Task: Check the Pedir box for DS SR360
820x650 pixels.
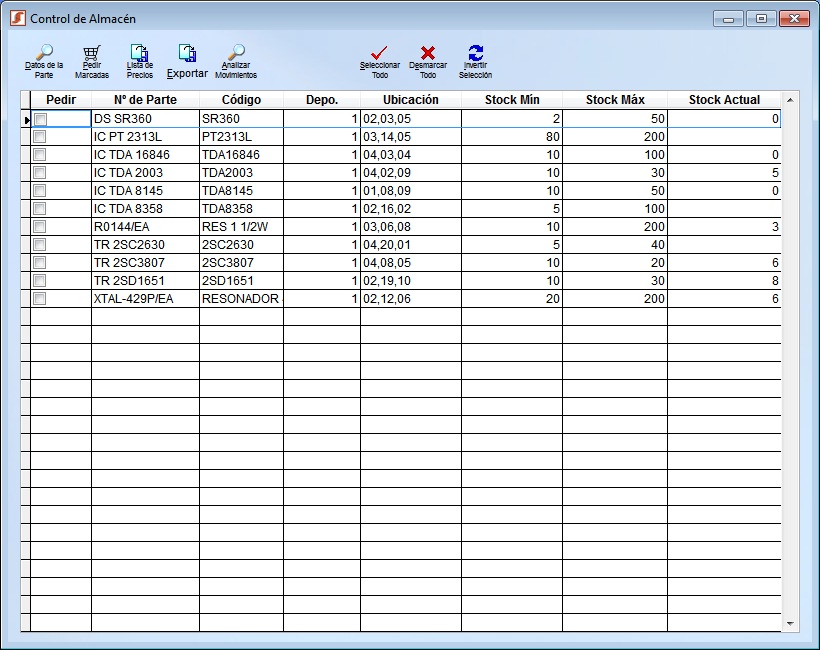Action: 38,118
